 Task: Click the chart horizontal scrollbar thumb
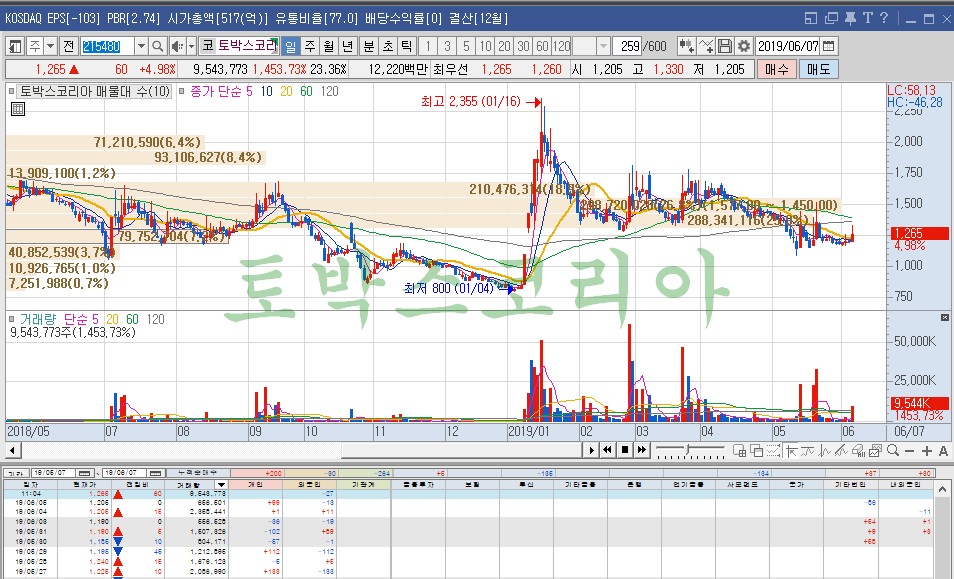461,450
